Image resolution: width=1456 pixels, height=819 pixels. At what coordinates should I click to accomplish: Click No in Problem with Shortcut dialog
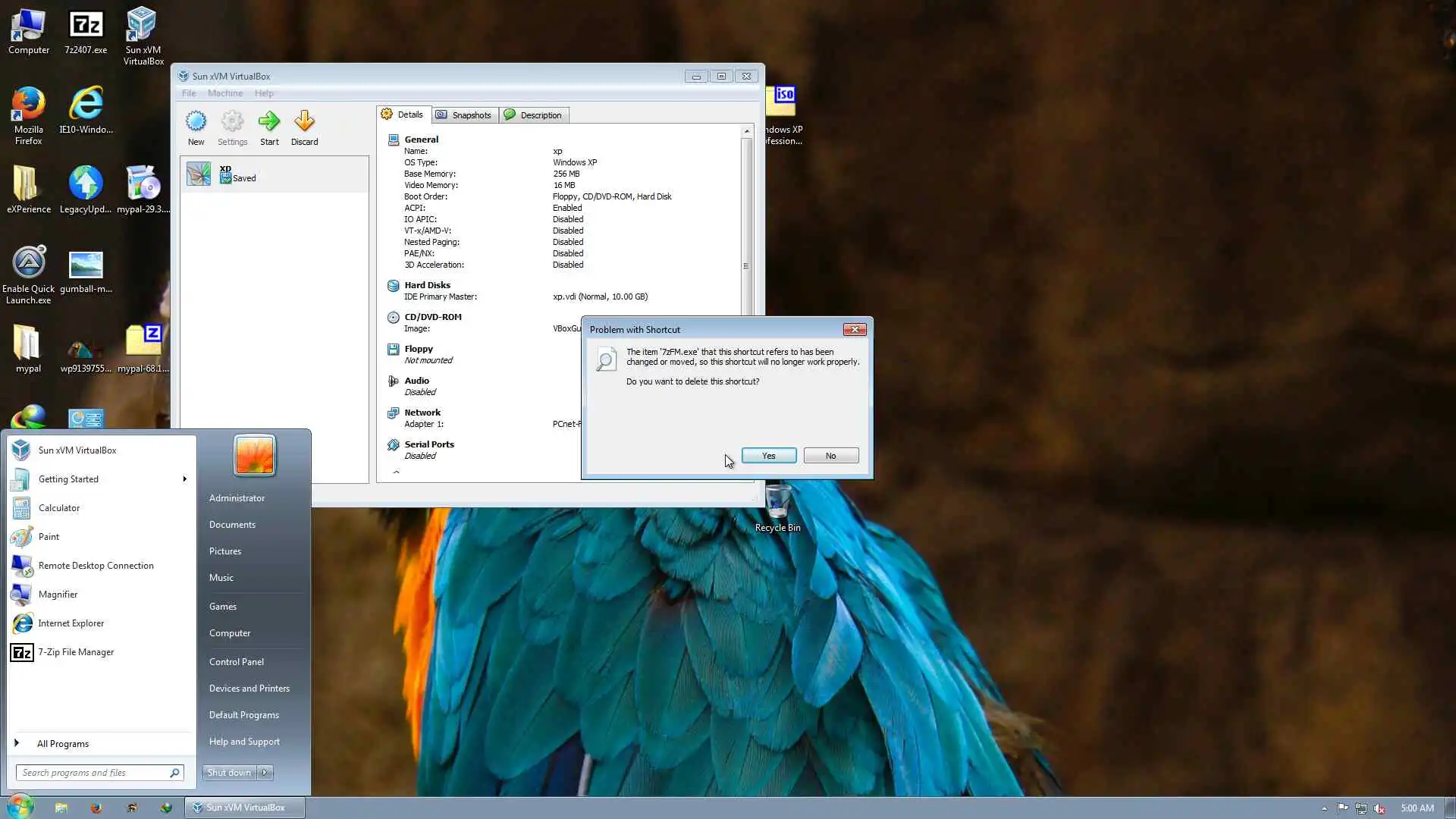pyautogui.click(x=830, y=456)
